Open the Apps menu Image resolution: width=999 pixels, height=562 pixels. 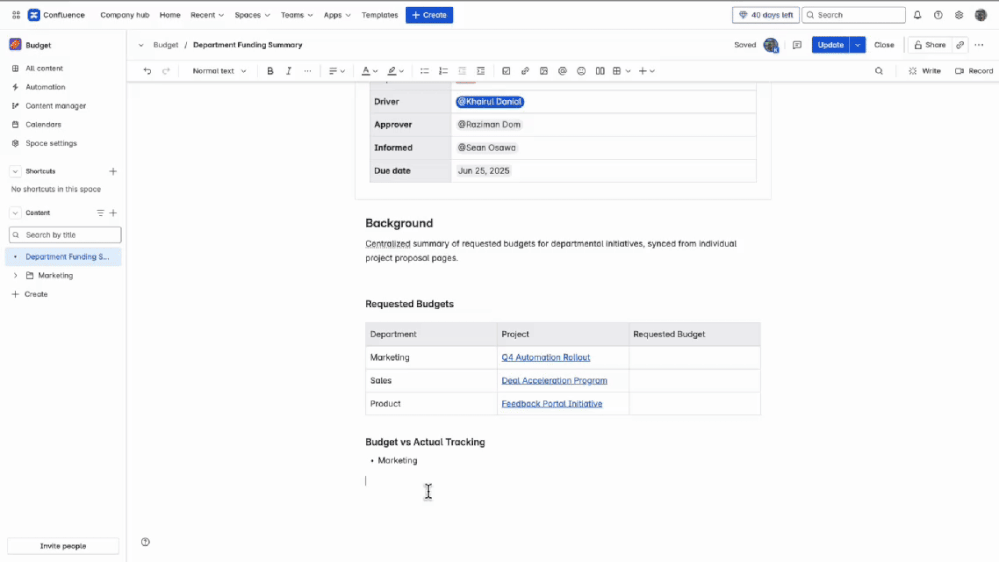coord(337,15)
